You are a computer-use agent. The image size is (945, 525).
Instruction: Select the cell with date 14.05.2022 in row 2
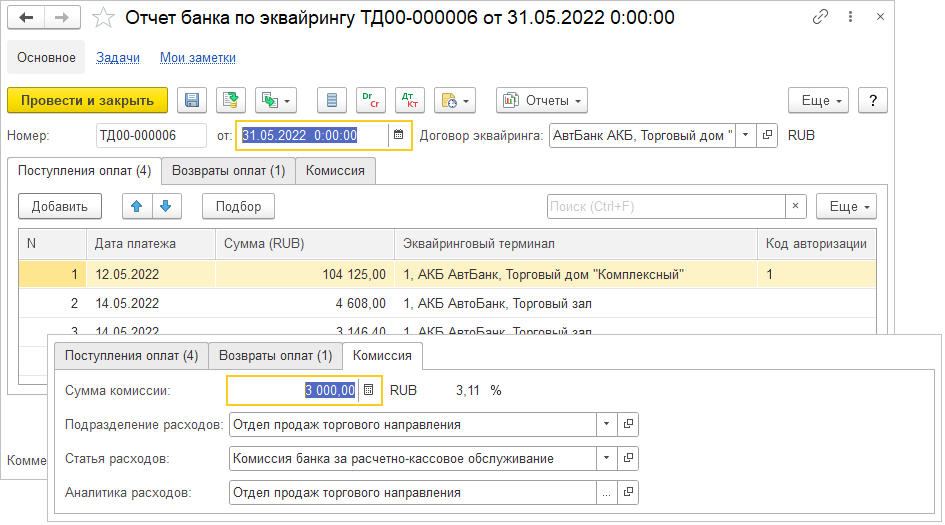point(151,303)
